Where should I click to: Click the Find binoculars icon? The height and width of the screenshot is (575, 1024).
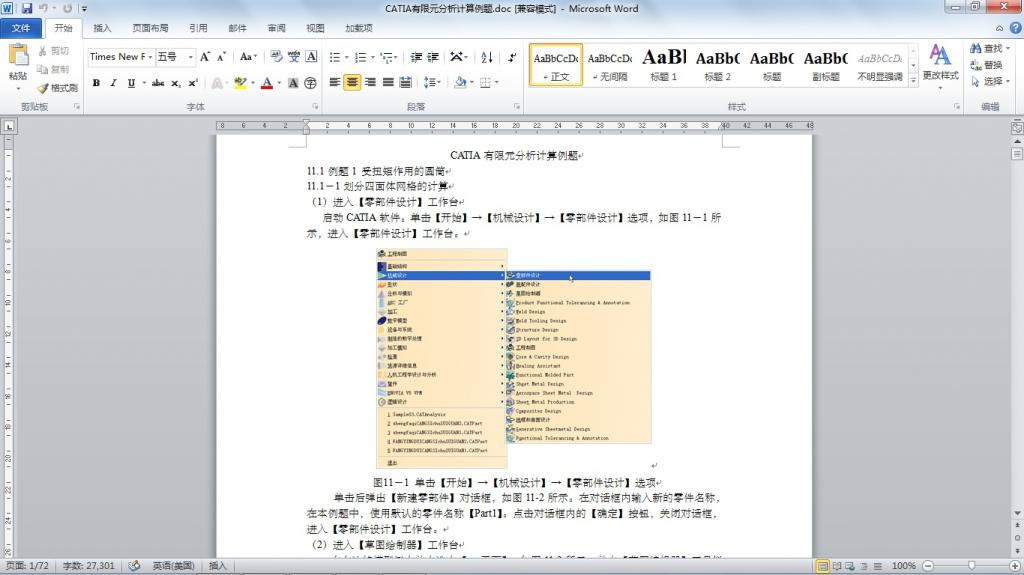point(976,48)
